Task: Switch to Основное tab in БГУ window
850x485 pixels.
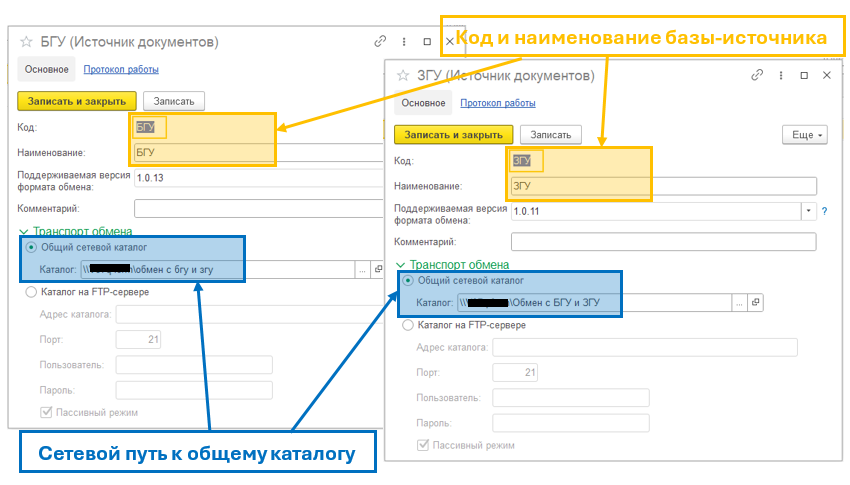Action: tap(47, 69)
